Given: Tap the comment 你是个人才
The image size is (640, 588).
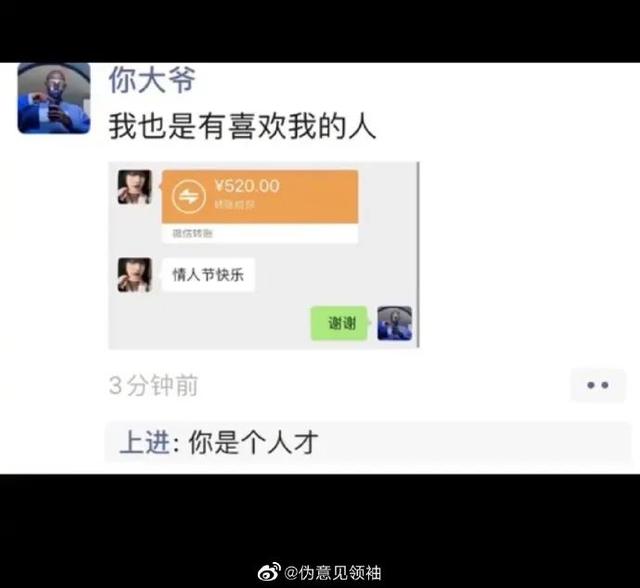Looking at the screenshot, I should coord(253,442).
